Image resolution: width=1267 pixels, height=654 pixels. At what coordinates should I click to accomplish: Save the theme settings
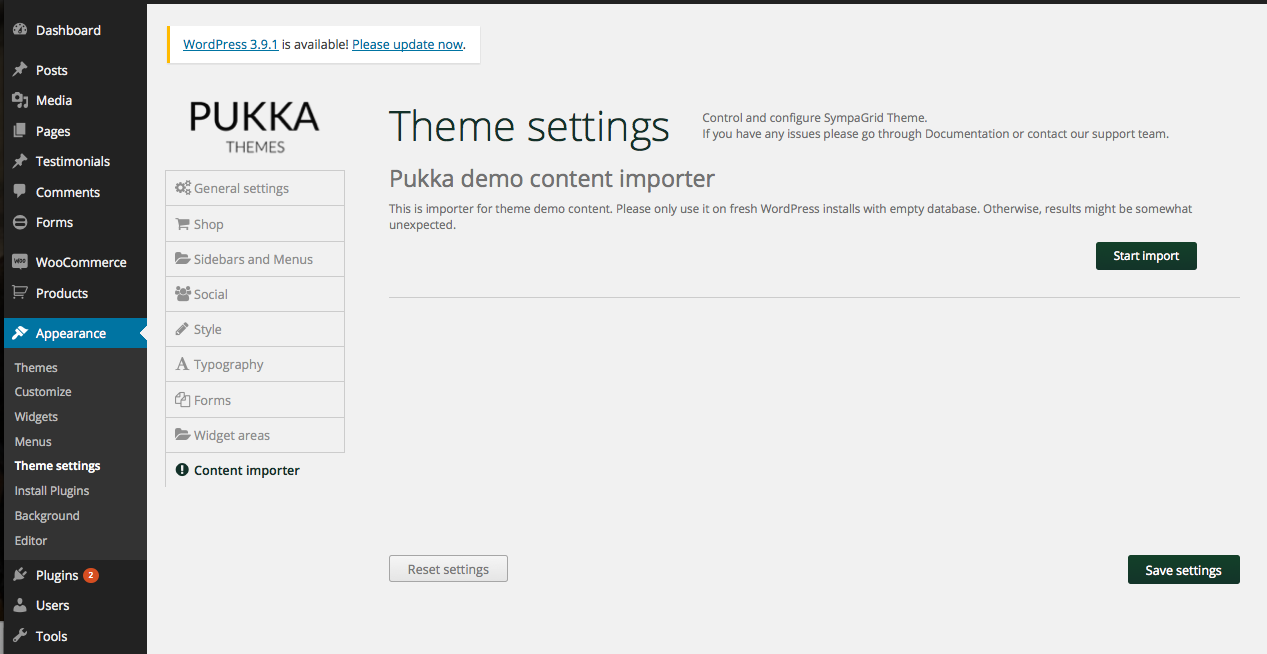1183,570
